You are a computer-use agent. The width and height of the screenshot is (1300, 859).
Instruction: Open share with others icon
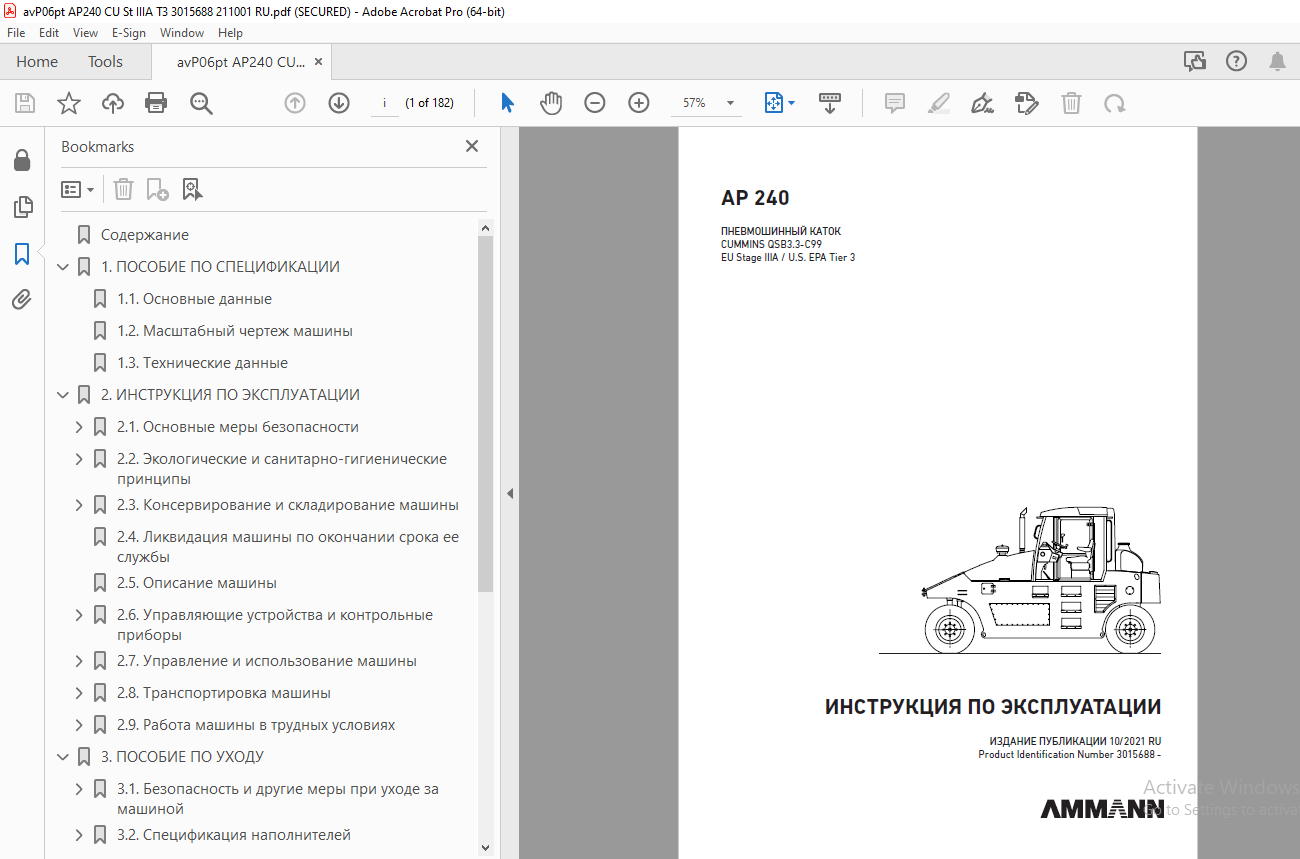pos(1195,62)
